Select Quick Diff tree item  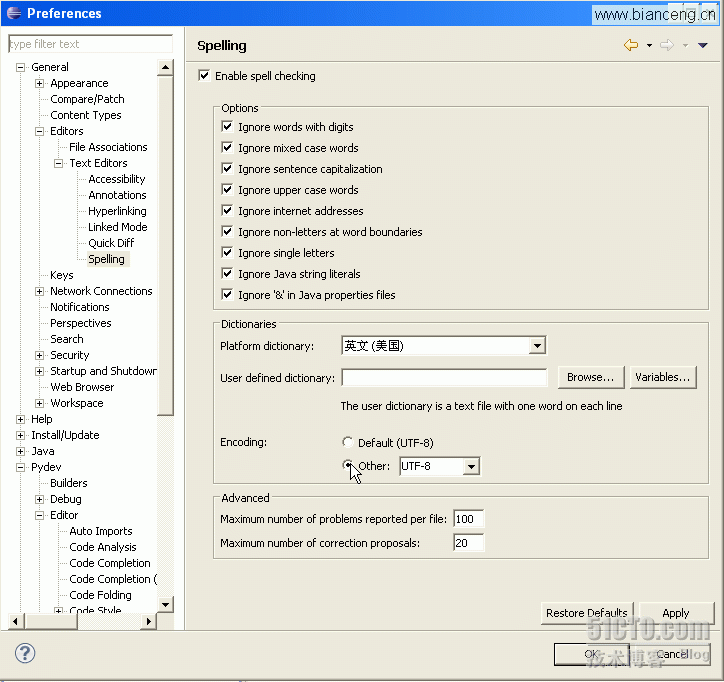click(111, 243)
